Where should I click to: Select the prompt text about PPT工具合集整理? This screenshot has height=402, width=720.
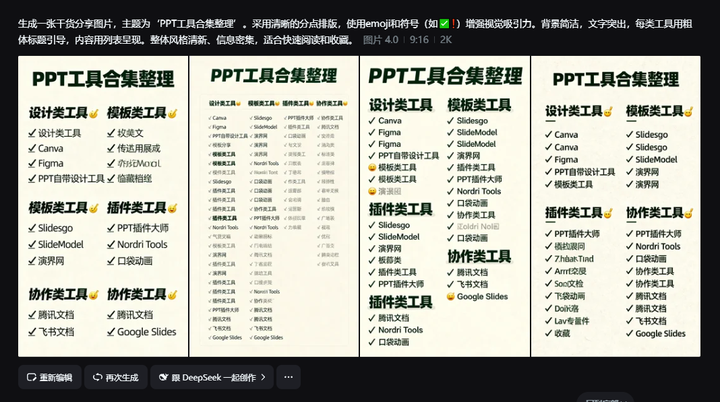click(x=354, y=32)
